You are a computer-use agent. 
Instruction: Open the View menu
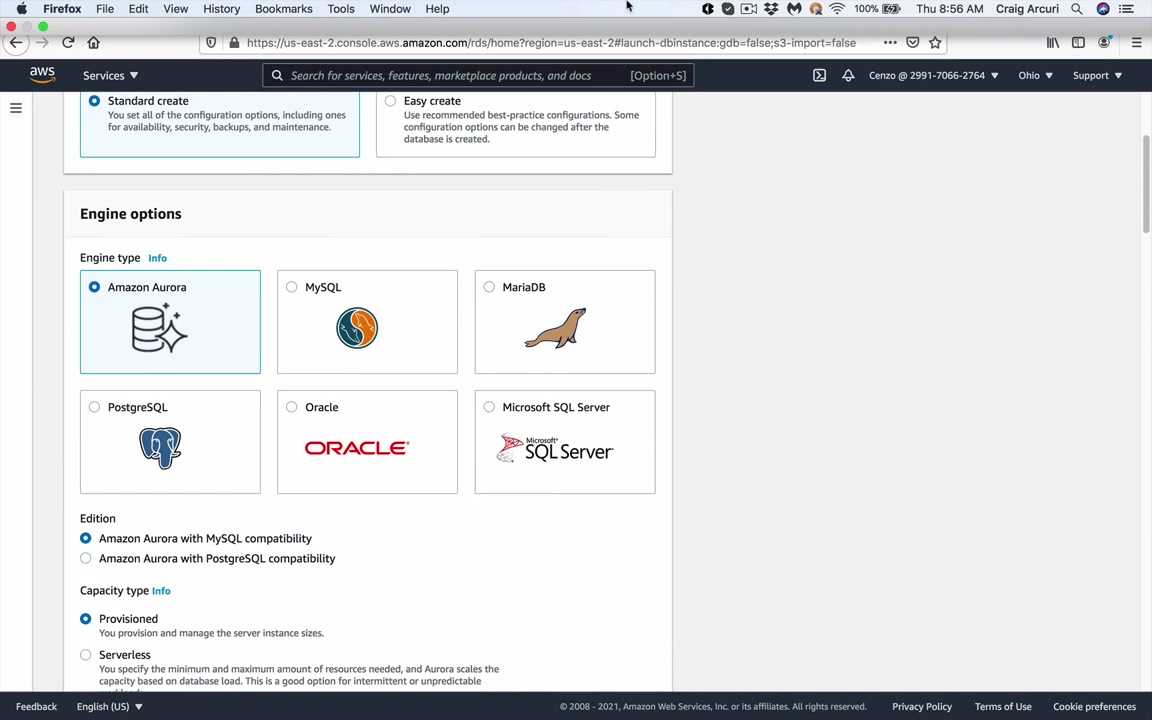(x=176, y=9)
